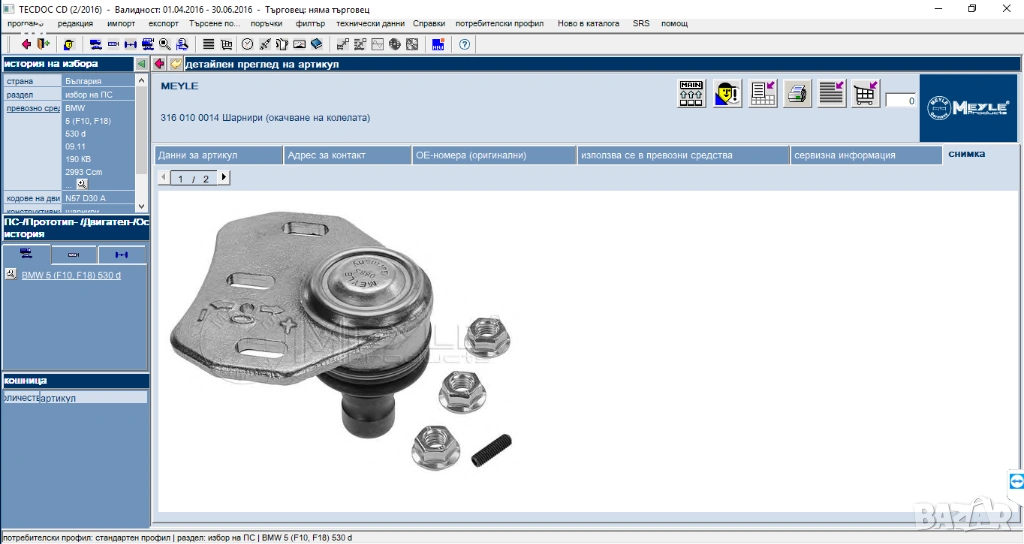Click the 'BMW 5 (F10, F18) 530 d' link

pyautogui.click(x=71, y=275)
